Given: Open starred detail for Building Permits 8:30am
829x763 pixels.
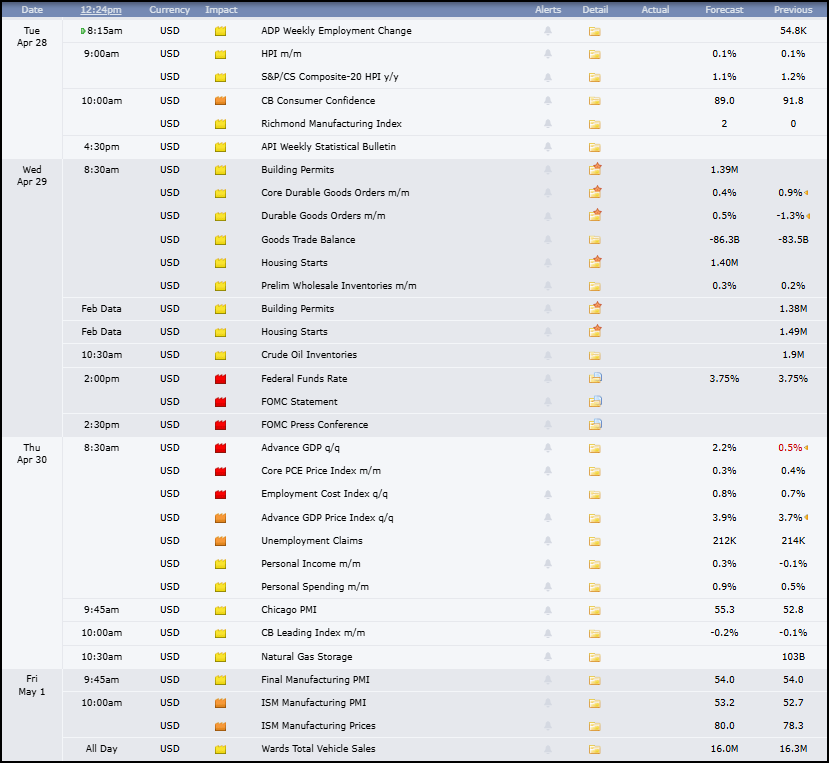Looking at the screenshot, I should (x=595, y=169).
